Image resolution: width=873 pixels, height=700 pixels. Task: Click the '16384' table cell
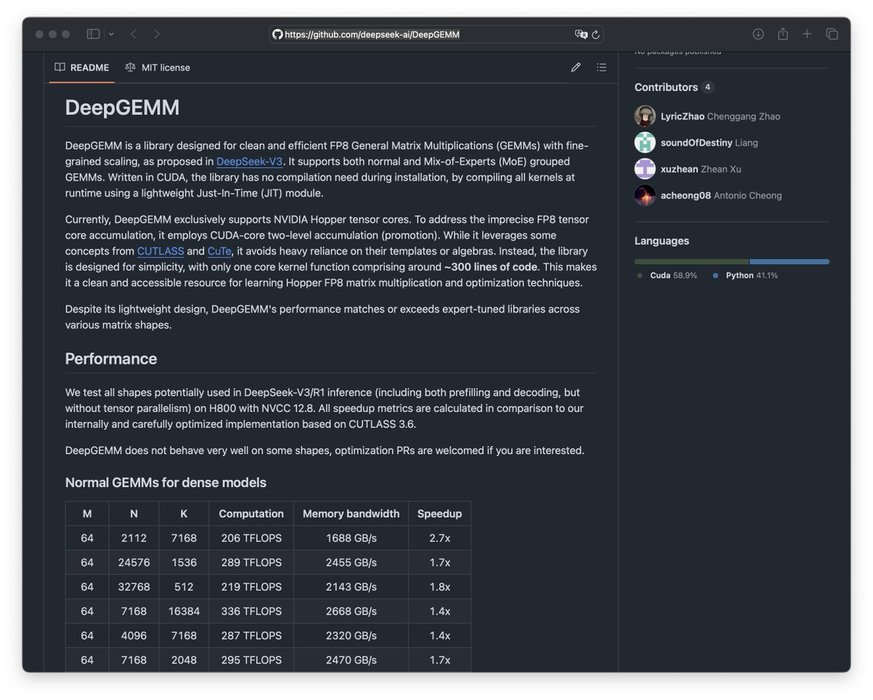click(x=184, y=611)
